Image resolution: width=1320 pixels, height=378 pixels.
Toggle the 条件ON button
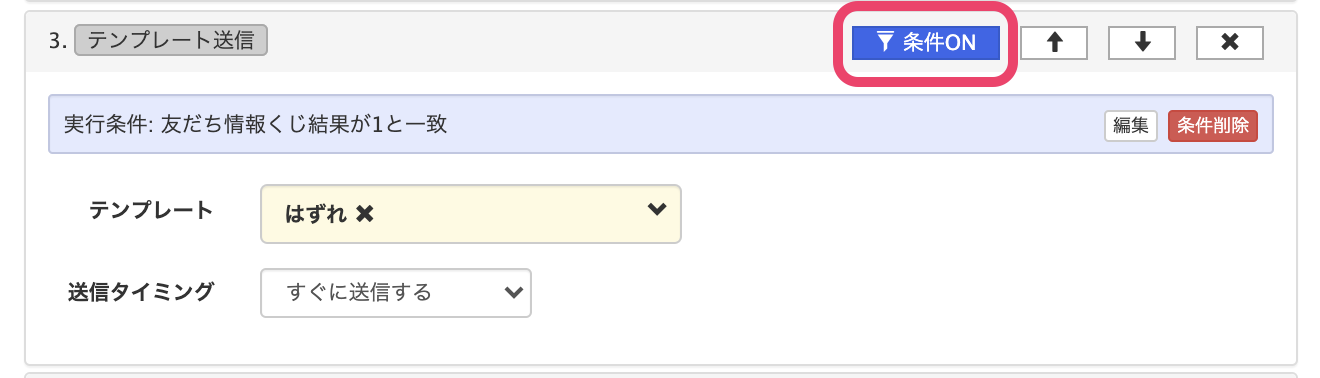(x=926, y=43)
